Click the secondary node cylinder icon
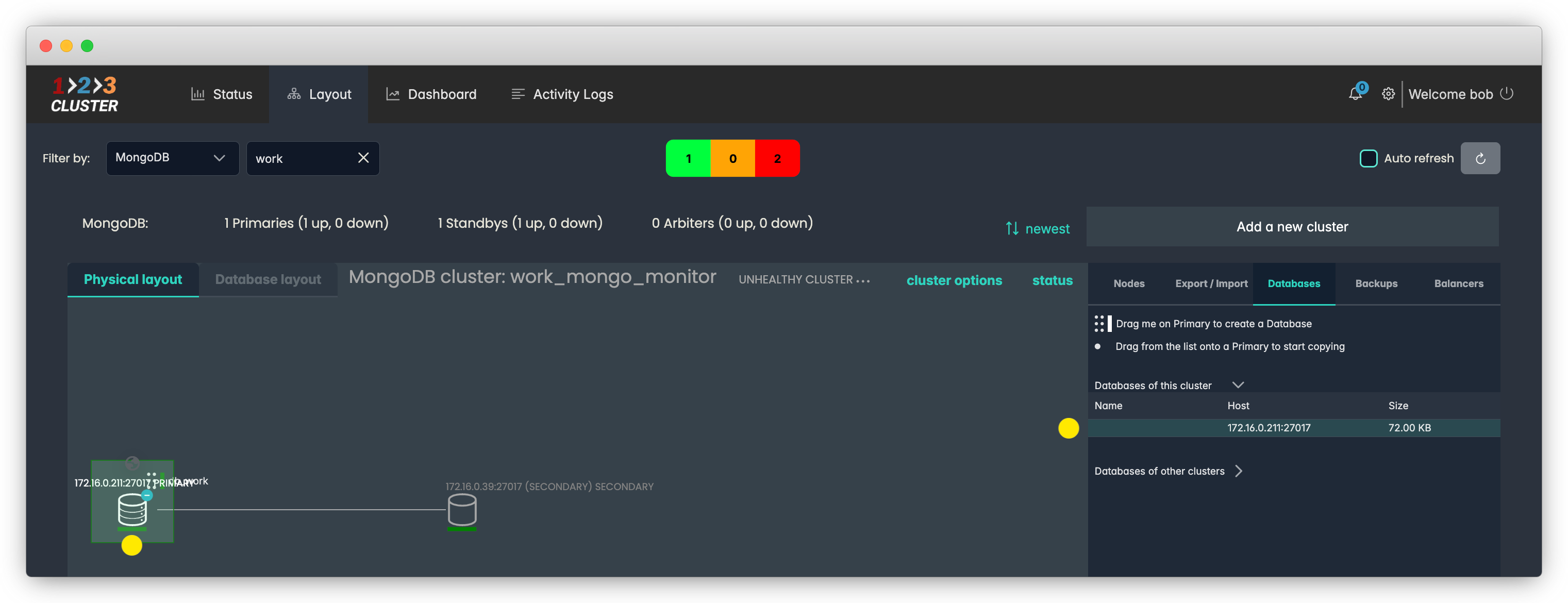The height and width of the screenshot is (603, 1568). 462,510
